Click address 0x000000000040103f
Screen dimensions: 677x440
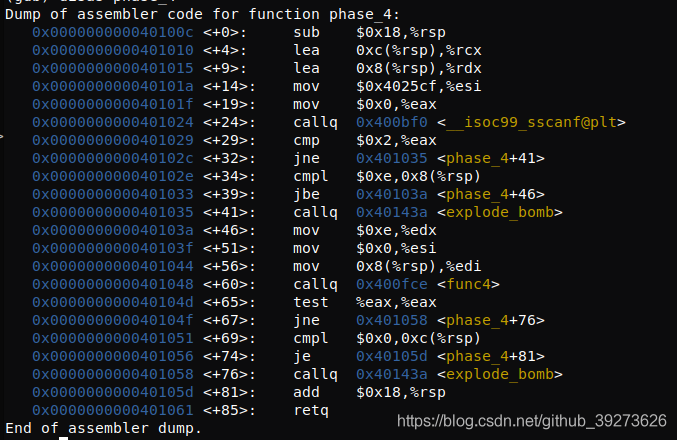pos(113,248)
